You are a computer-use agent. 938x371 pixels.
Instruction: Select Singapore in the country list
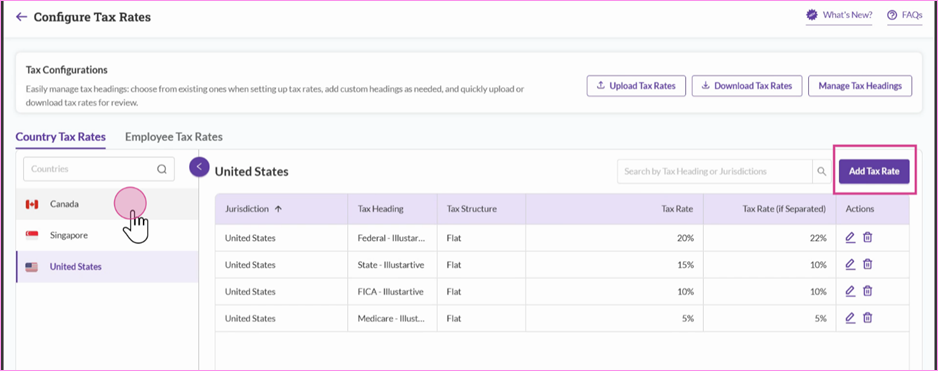click(107, 236)
